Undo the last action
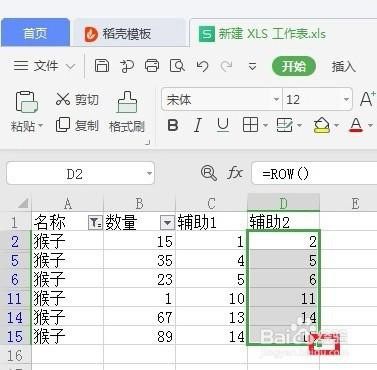Screen dimensions: 377x370 click(202, 66)
